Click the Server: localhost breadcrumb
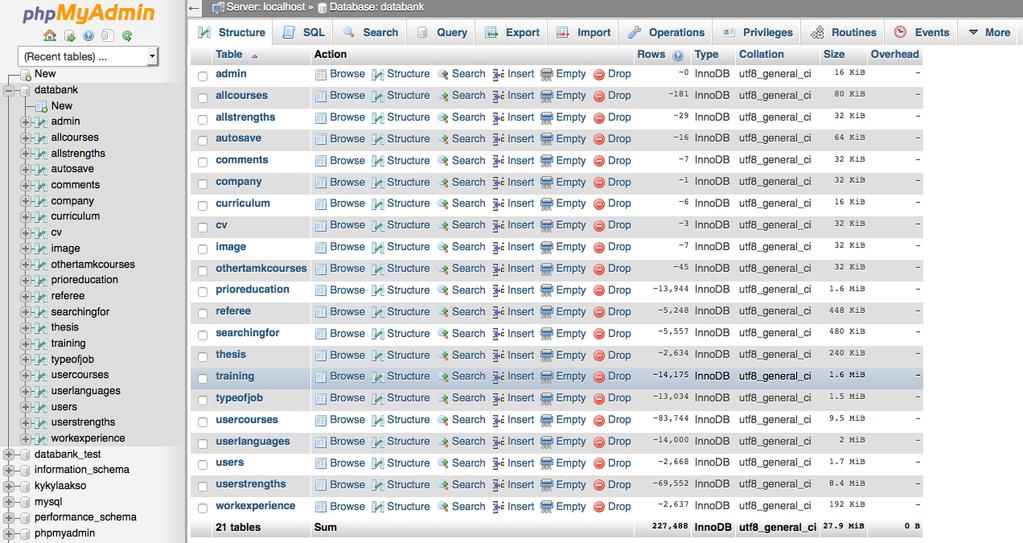The height and width of the screenshot is (543, 1023). (266, 7)
